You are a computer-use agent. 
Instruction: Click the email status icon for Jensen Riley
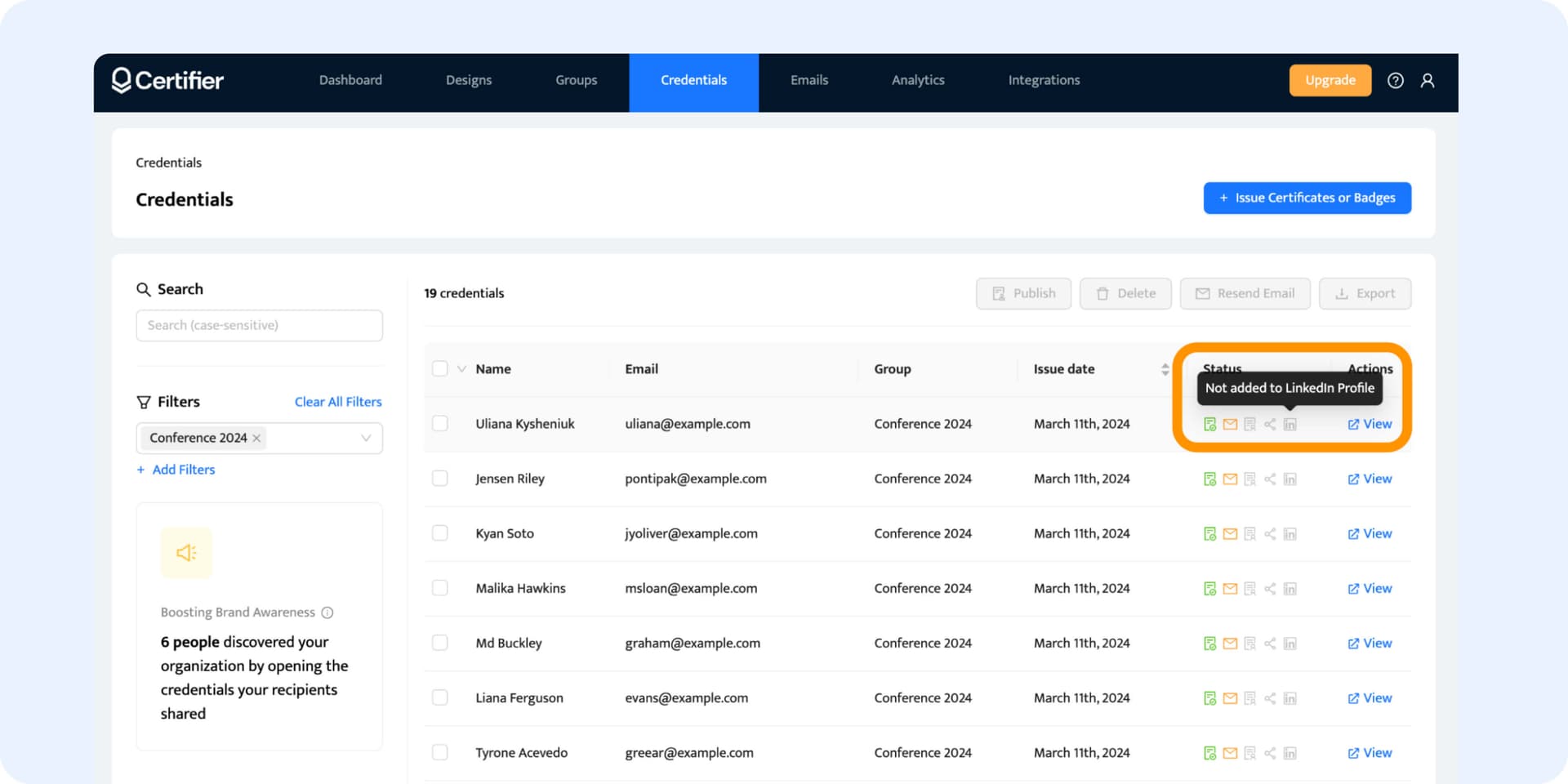point(1230,479)
